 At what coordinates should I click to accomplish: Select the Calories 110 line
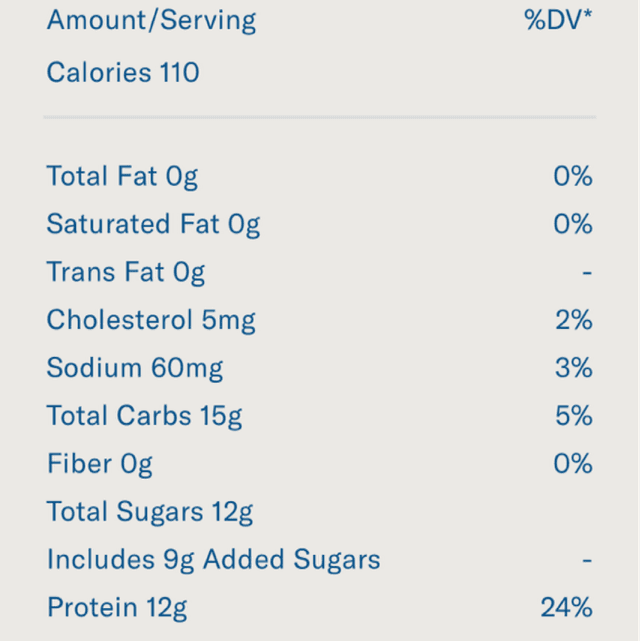click(x=123, y=73)
